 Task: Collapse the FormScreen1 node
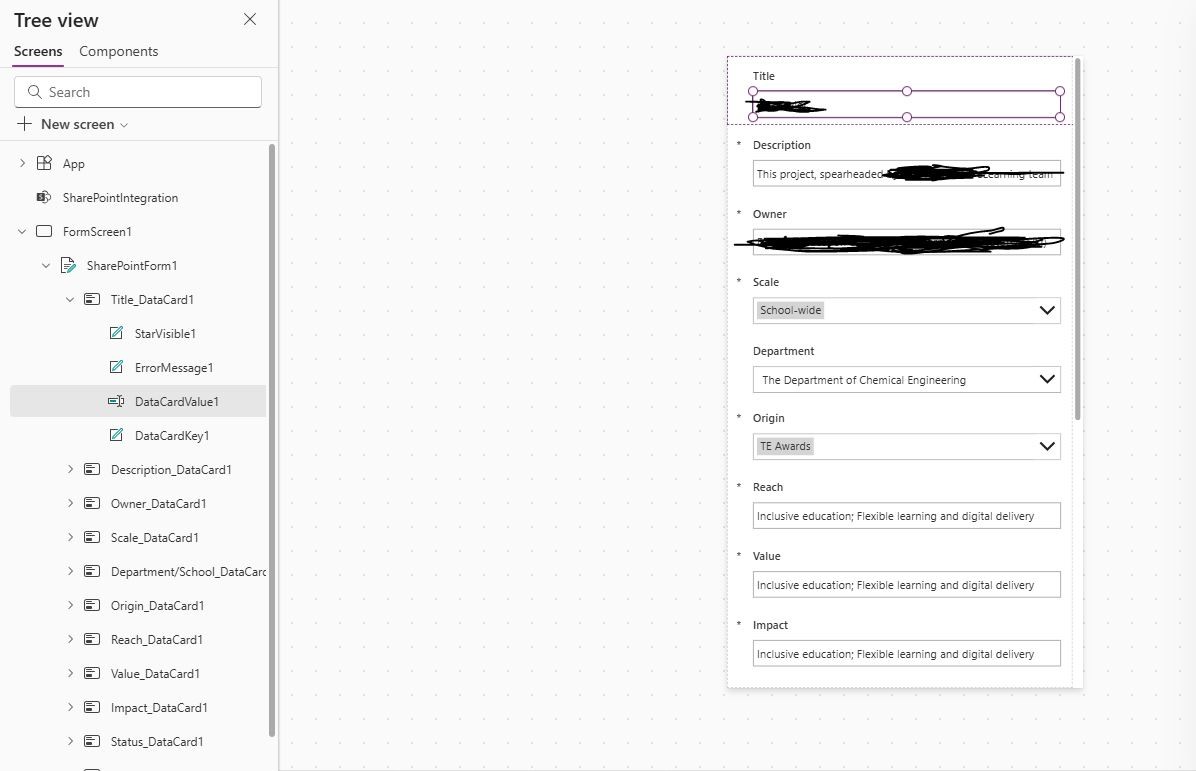(22, 231)
